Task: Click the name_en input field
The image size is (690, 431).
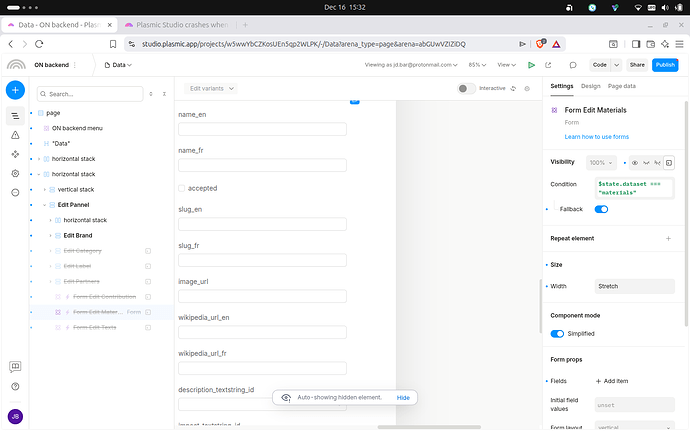Action: click(x=262, y=129)
